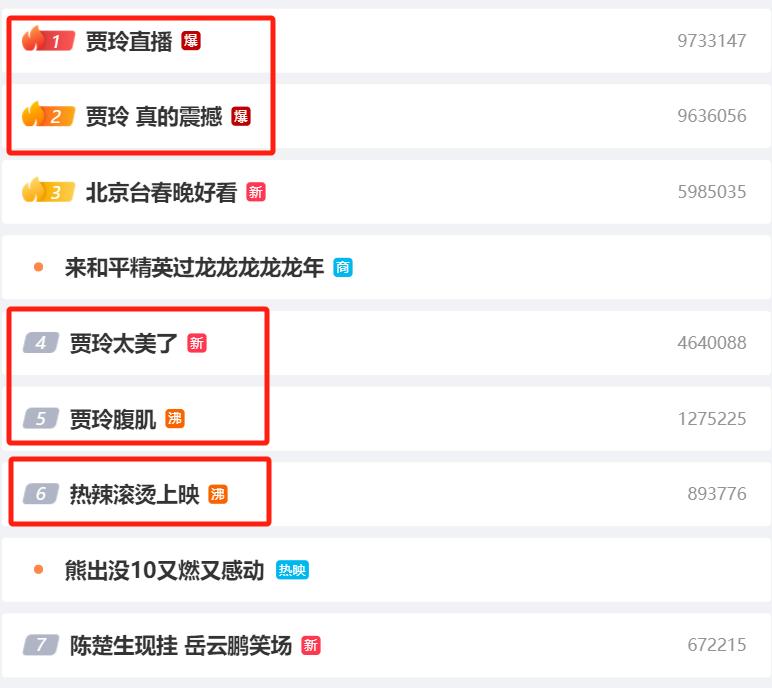Click the flame rank 3 badge

tap(48, 191)
